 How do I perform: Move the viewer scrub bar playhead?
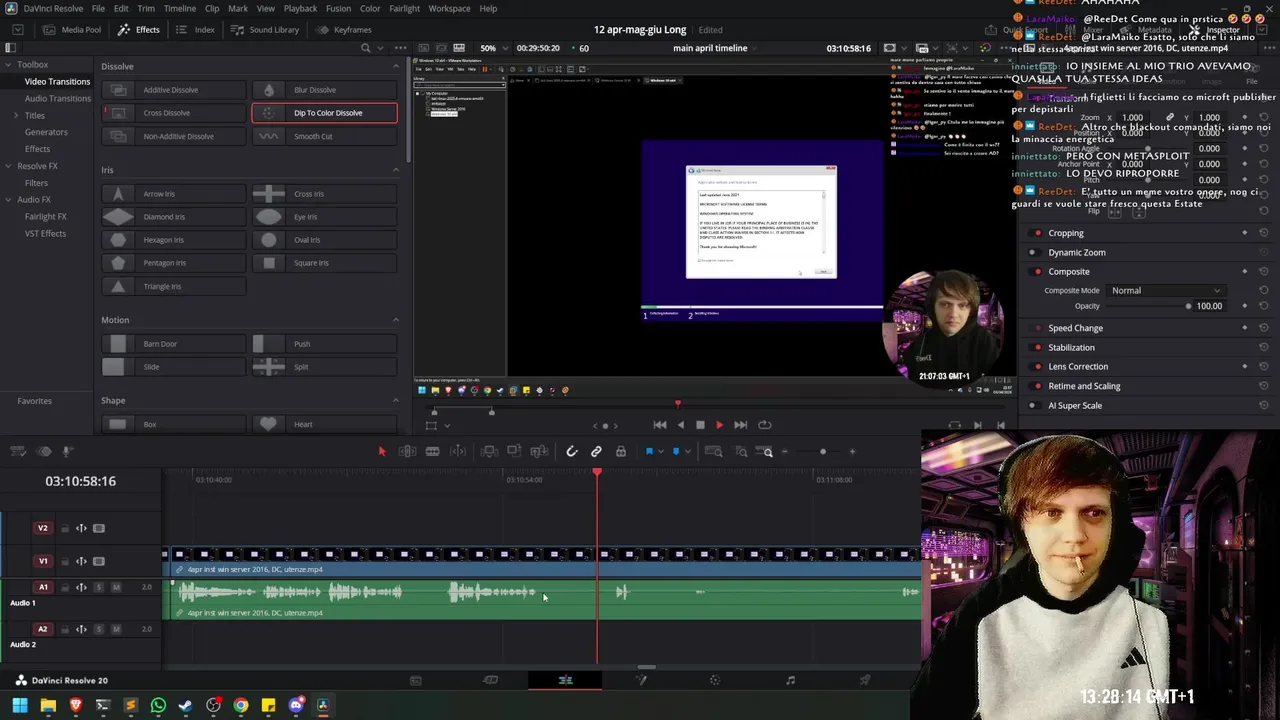pyautogui.click(x=677, y=404)
